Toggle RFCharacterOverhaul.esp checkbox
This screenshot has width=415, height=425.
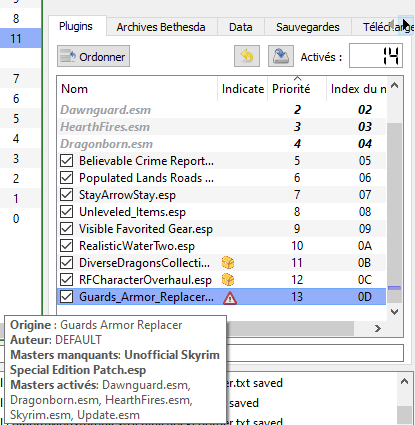click(67, 280)
